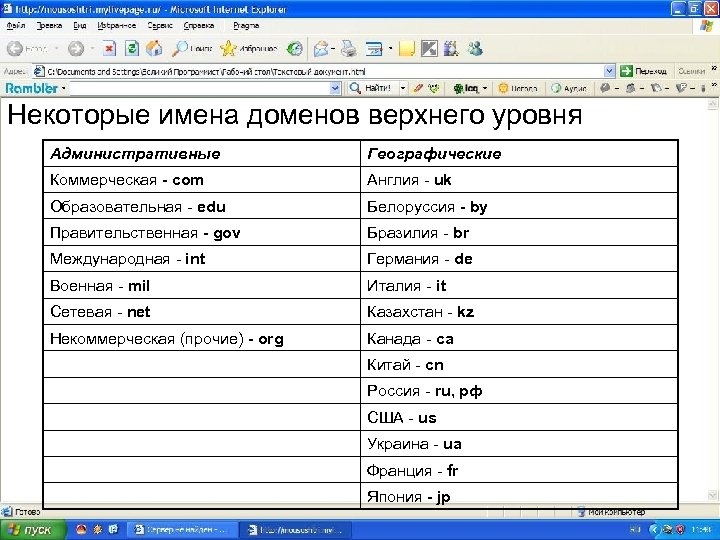Go to the Home page icon

click(154, 48)
